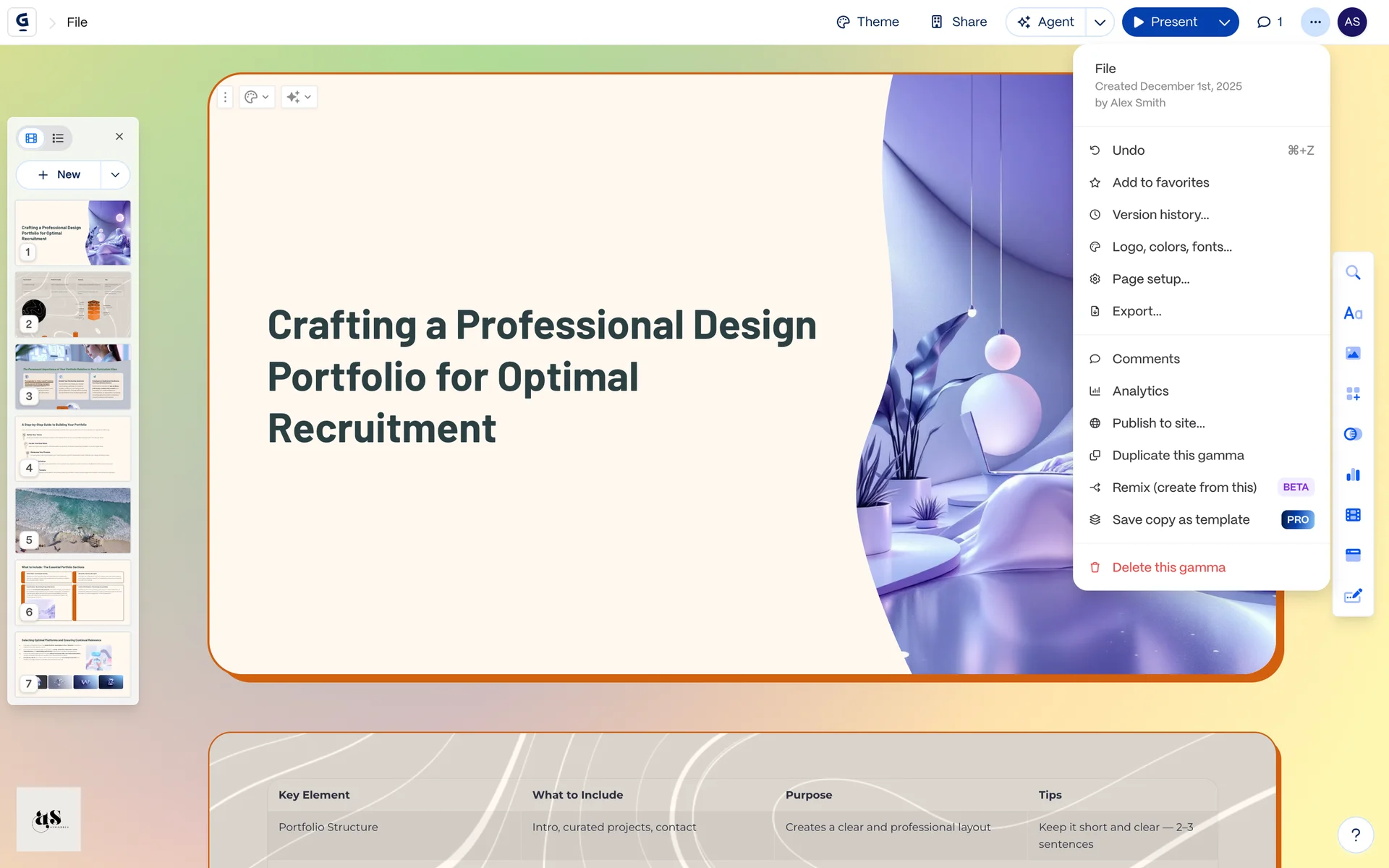Image resolution: width=1389 pixels, height=868 pixels.
Task: Open card three-dot options menu
Action: pyautogui.click(x=225, y=97)
